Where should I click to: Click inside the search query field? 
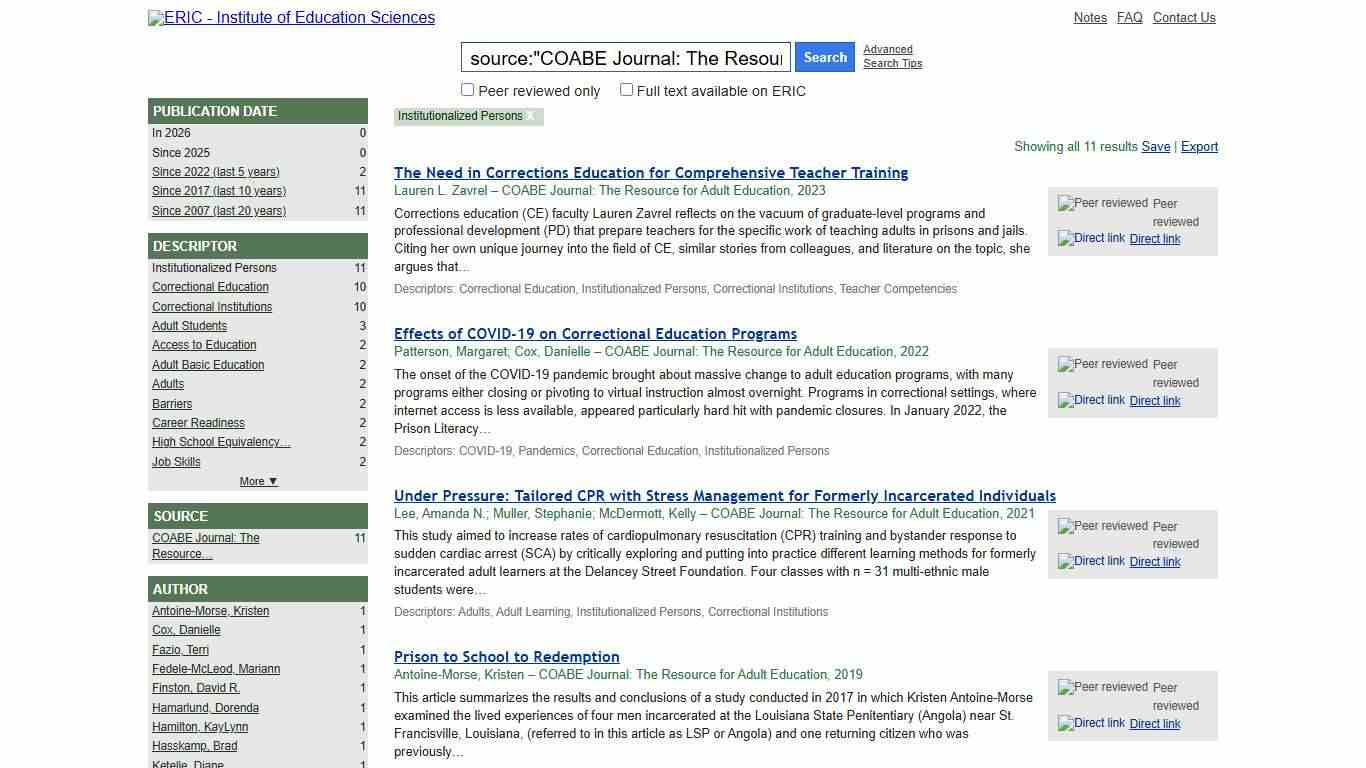tap(623, 57)
